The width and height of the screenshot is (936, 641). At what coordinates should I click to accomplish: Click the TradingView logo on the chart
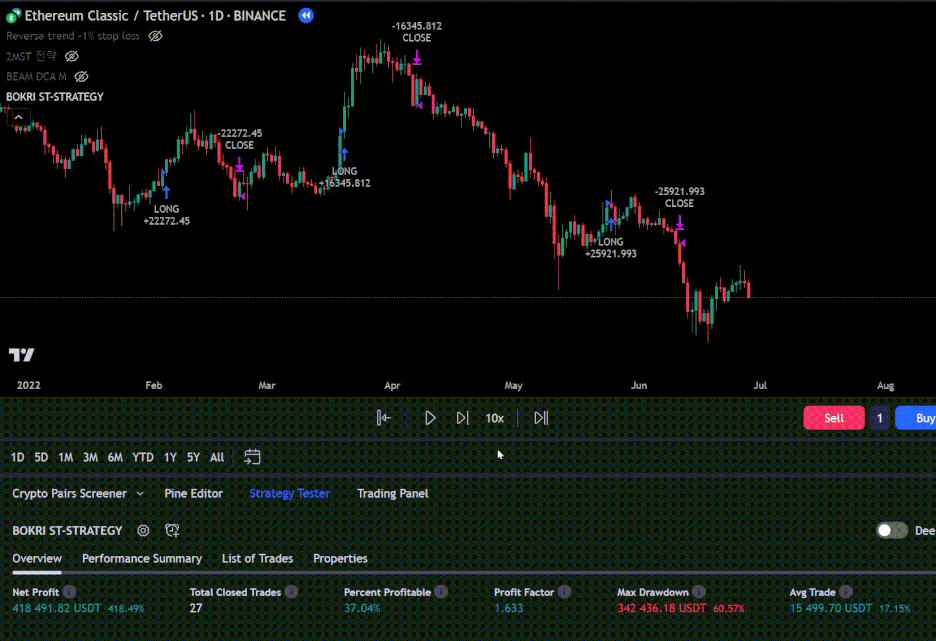21,355
